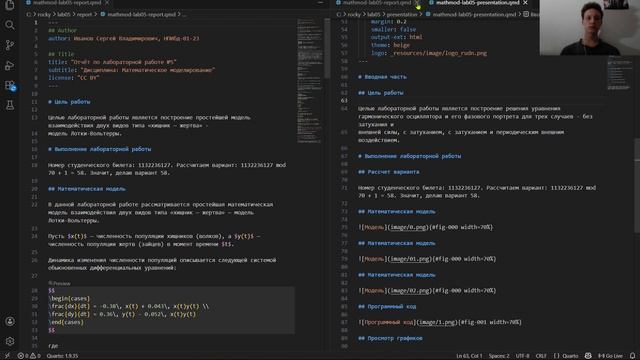Open the Extensions view with update badge
Image resolution: width=640 pixels, height=360 pixels.
9,85
